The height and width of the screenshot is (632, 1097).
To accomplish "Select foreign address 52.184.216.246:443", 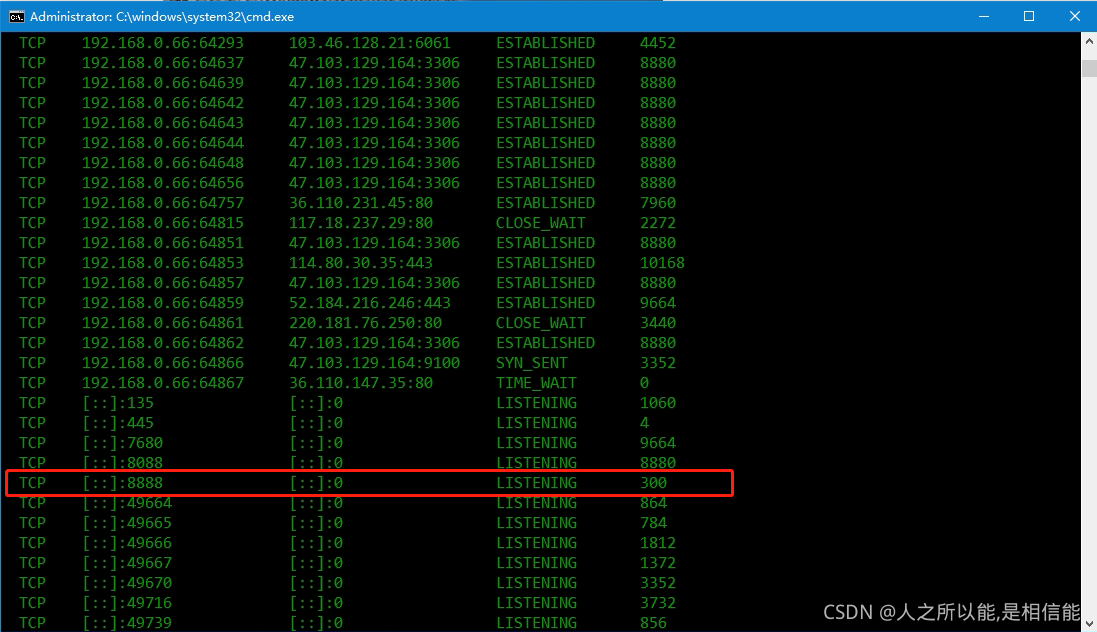I will click(x=369, y=303).
